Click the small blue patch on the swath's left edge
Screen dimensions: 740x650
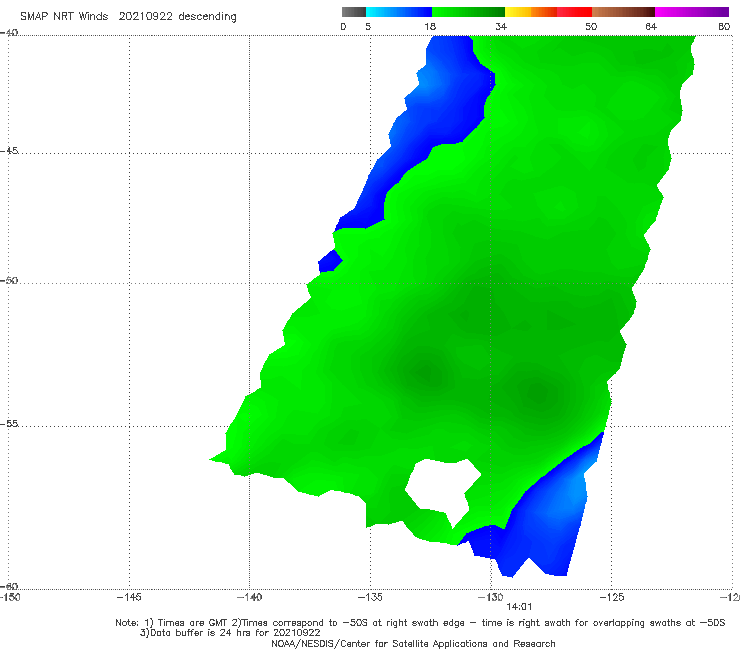click(x=330, y=262)
